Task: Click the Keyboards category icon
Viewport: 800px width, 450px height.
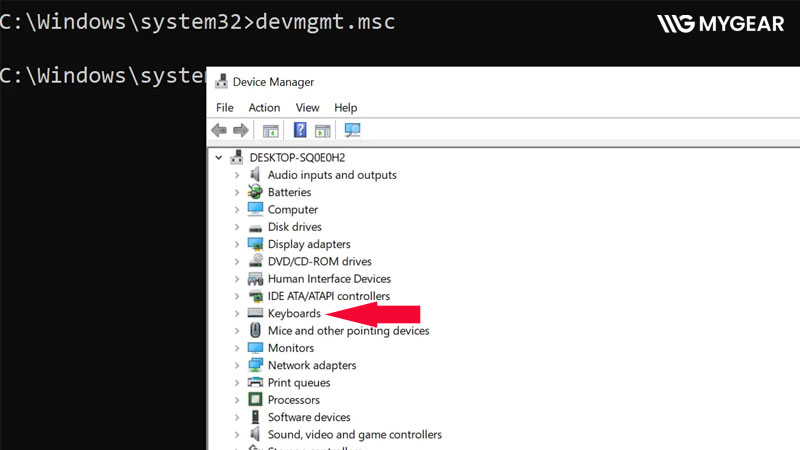Action: click(255, 313)
